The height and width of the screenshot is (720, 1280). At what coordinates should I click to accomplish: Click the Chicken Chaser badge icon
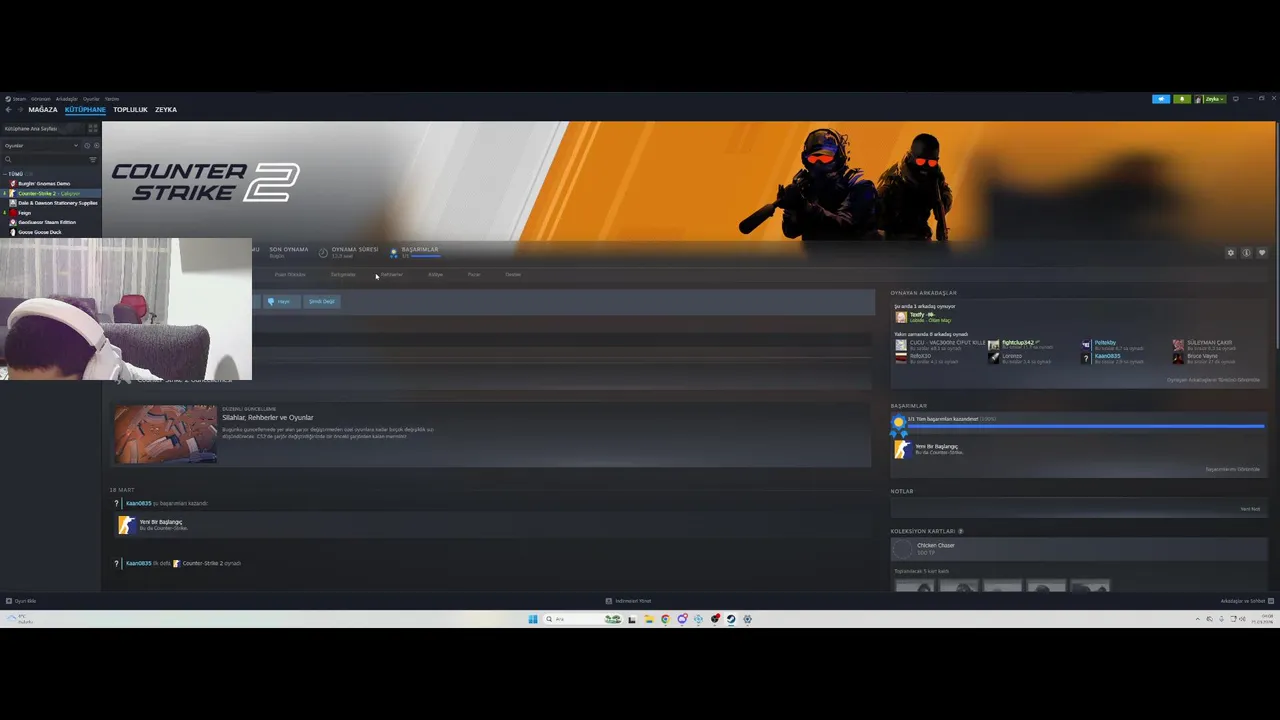(x=903, y=548)
